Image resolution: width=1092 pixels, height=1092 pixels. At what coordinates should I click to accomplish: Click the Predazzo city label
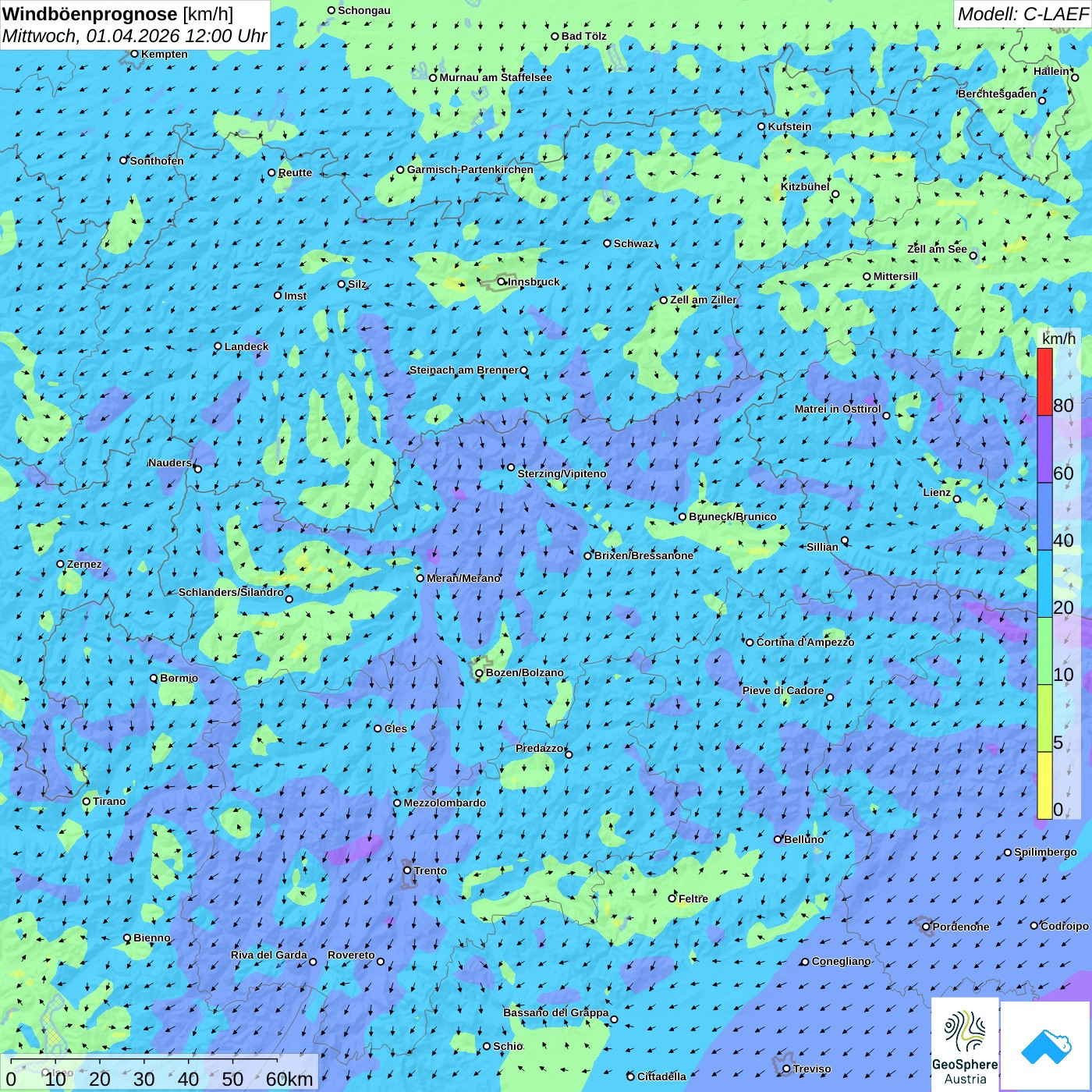click(x=539, y=748)
